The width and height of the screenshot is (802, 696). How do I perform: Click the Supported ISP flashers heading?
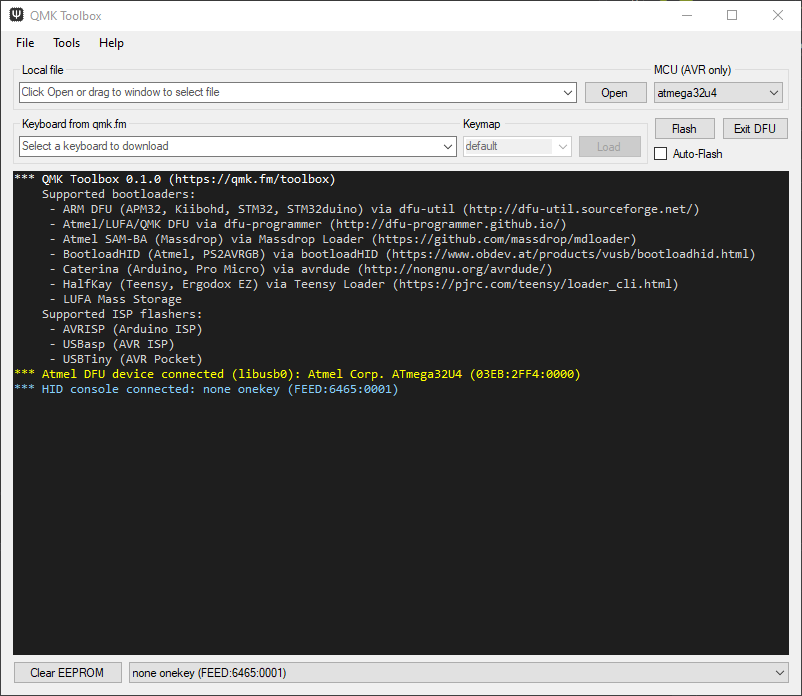[122, 314]
